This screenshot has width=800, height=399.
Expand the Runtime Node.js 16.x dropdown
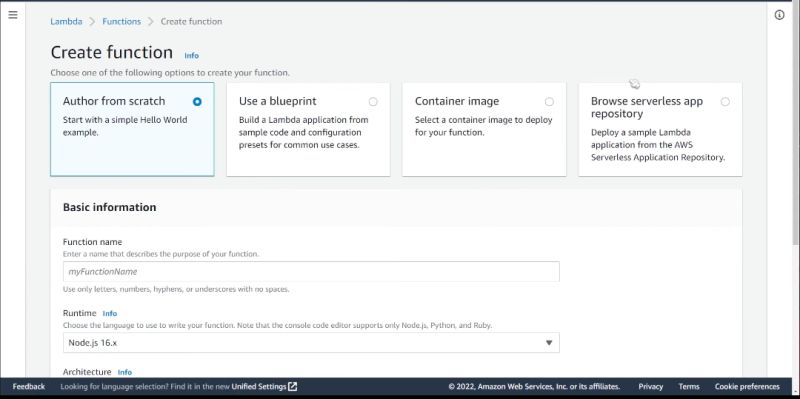pyautogui.click(x=311, y=343)
